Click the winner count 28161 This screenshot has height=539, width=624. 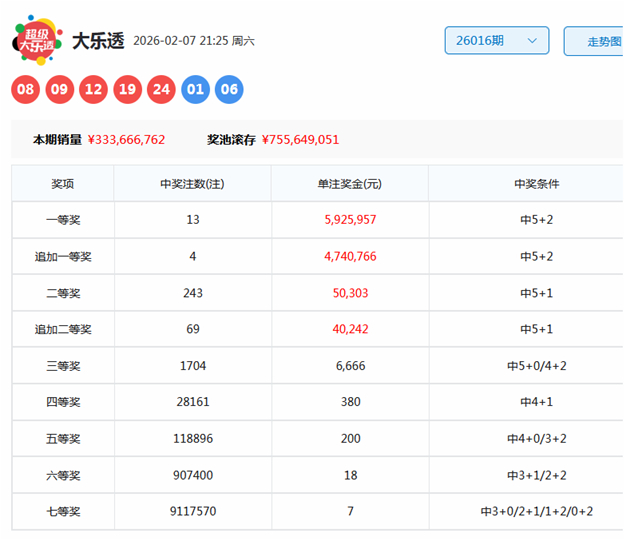[x=193, y=402]
